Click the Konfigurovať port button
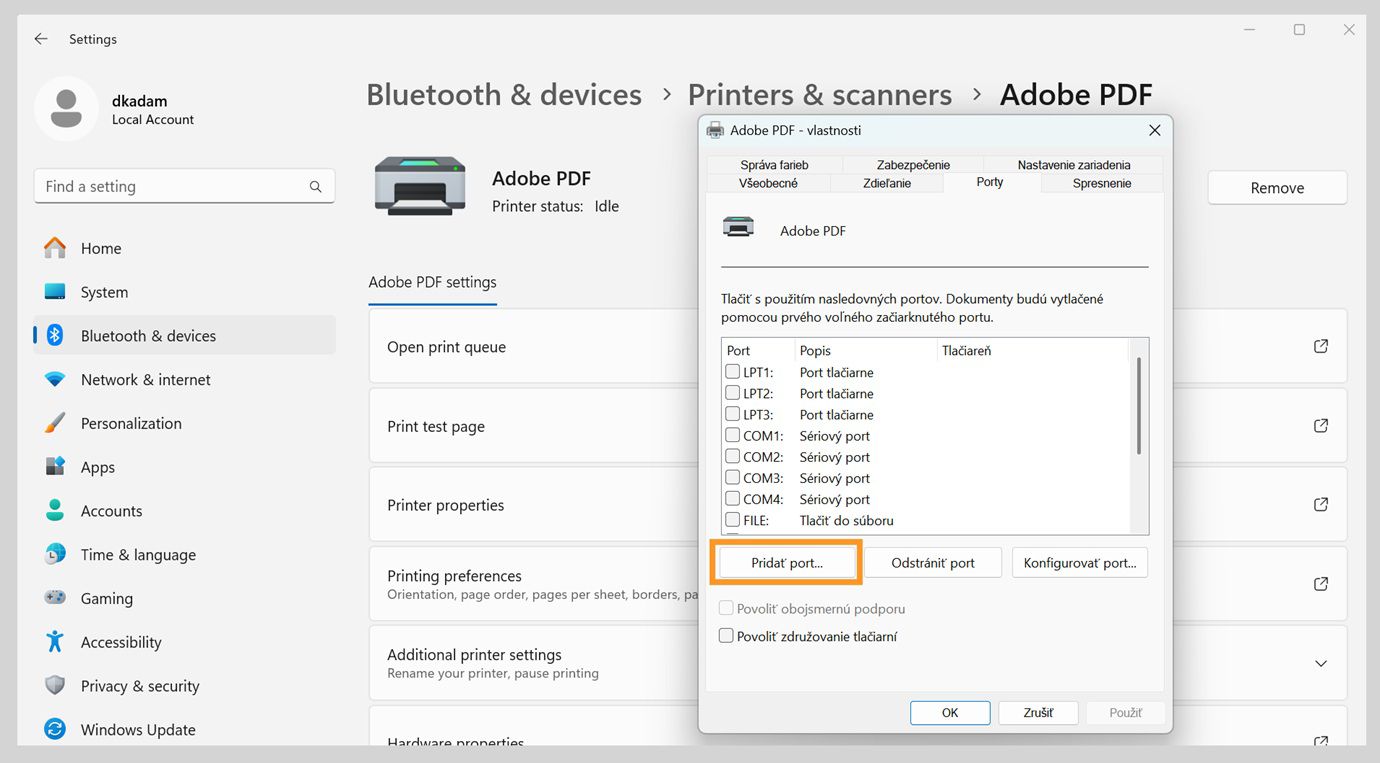Screen dimensions: 1380x763 point(1079,563)
